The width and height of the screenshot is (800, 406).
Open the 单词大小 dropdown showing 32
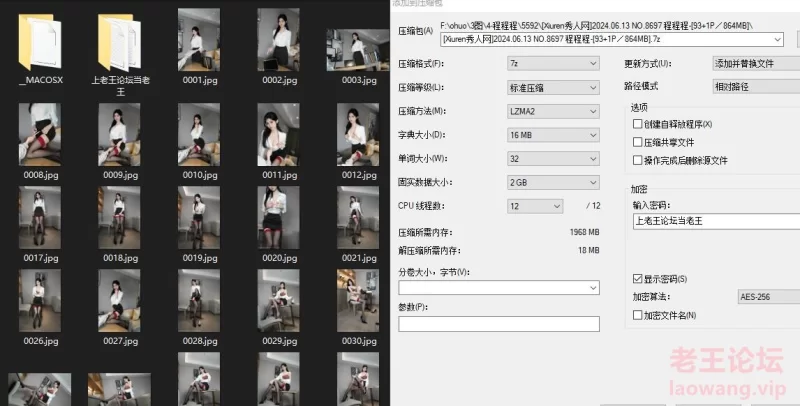tap(553, 159)
